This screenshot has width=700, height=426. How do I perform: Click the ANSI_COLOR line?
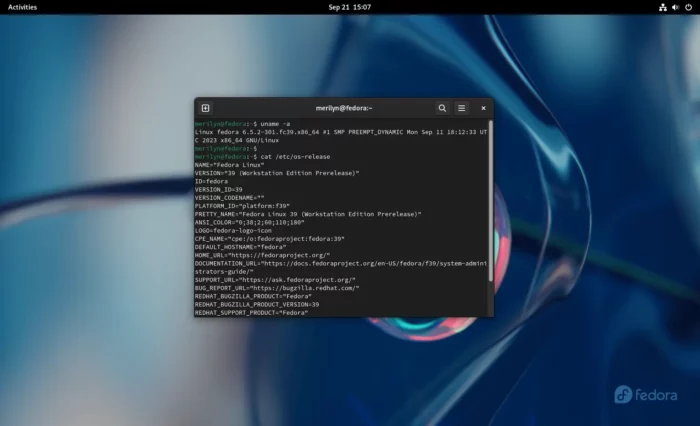250,222
